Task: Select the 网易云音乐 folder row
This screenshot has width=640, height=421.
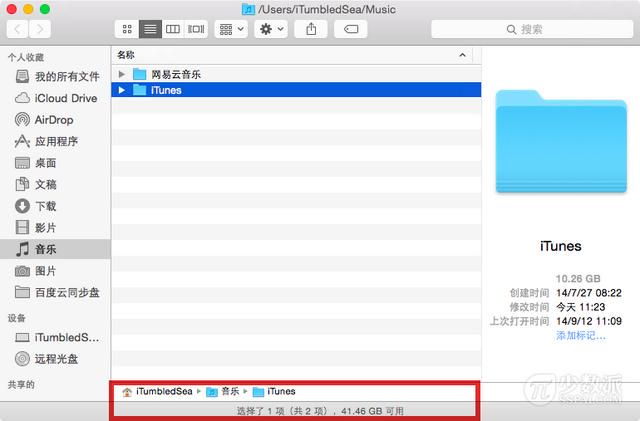Action: click(x=296, y=74)
